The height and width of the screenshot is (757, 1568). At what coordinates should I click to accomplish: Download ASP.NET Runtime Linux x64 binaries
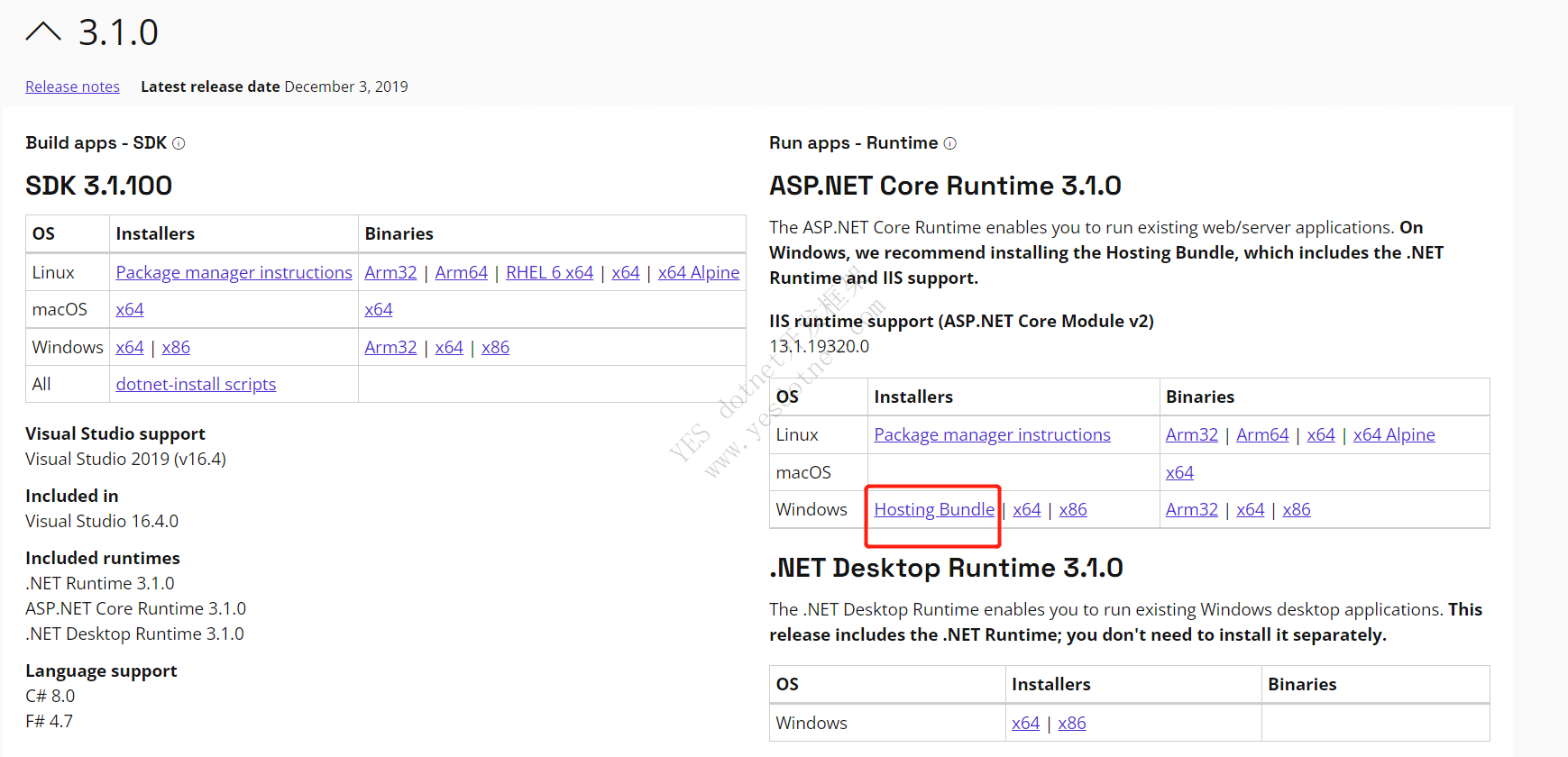click(x=1321, y=434)
